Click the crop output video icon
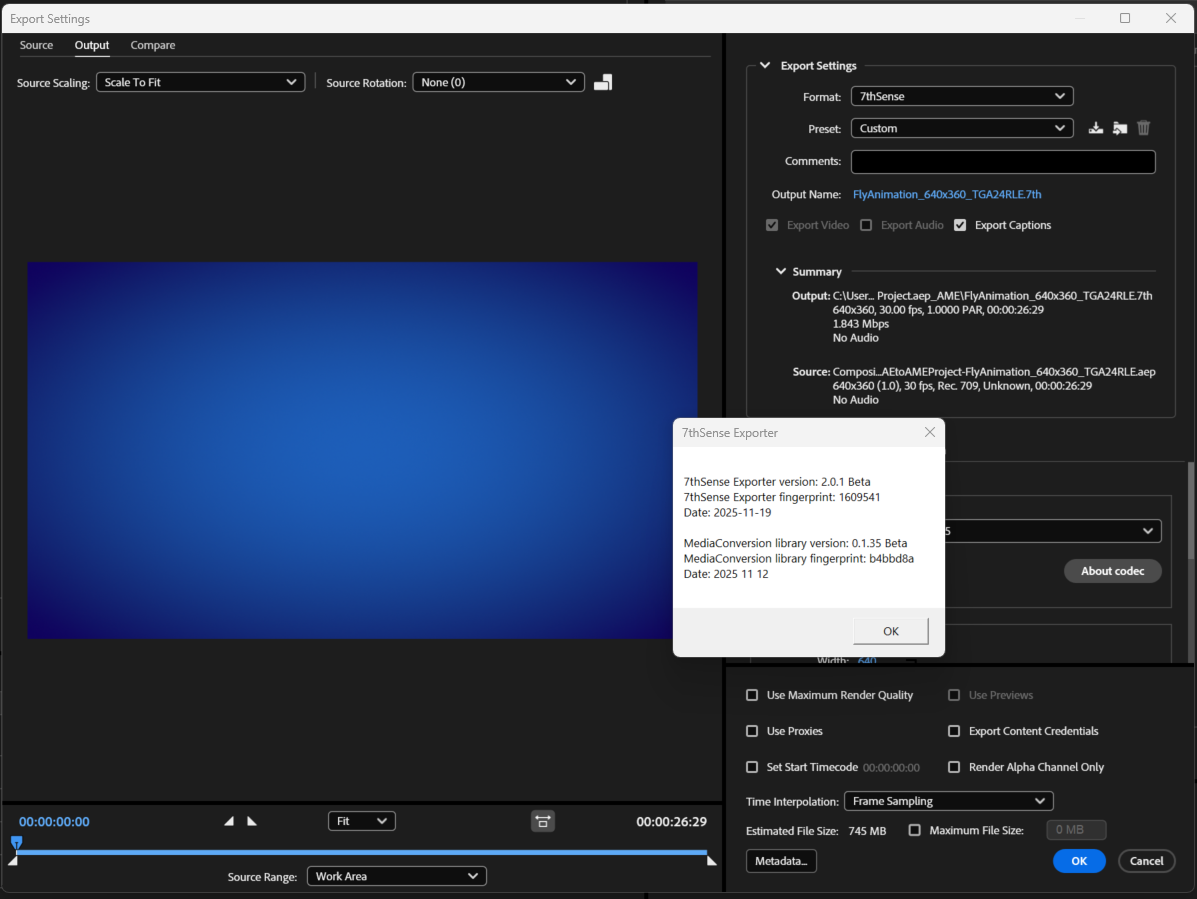This screenshot has width=1197, height=899. (603, 82)
